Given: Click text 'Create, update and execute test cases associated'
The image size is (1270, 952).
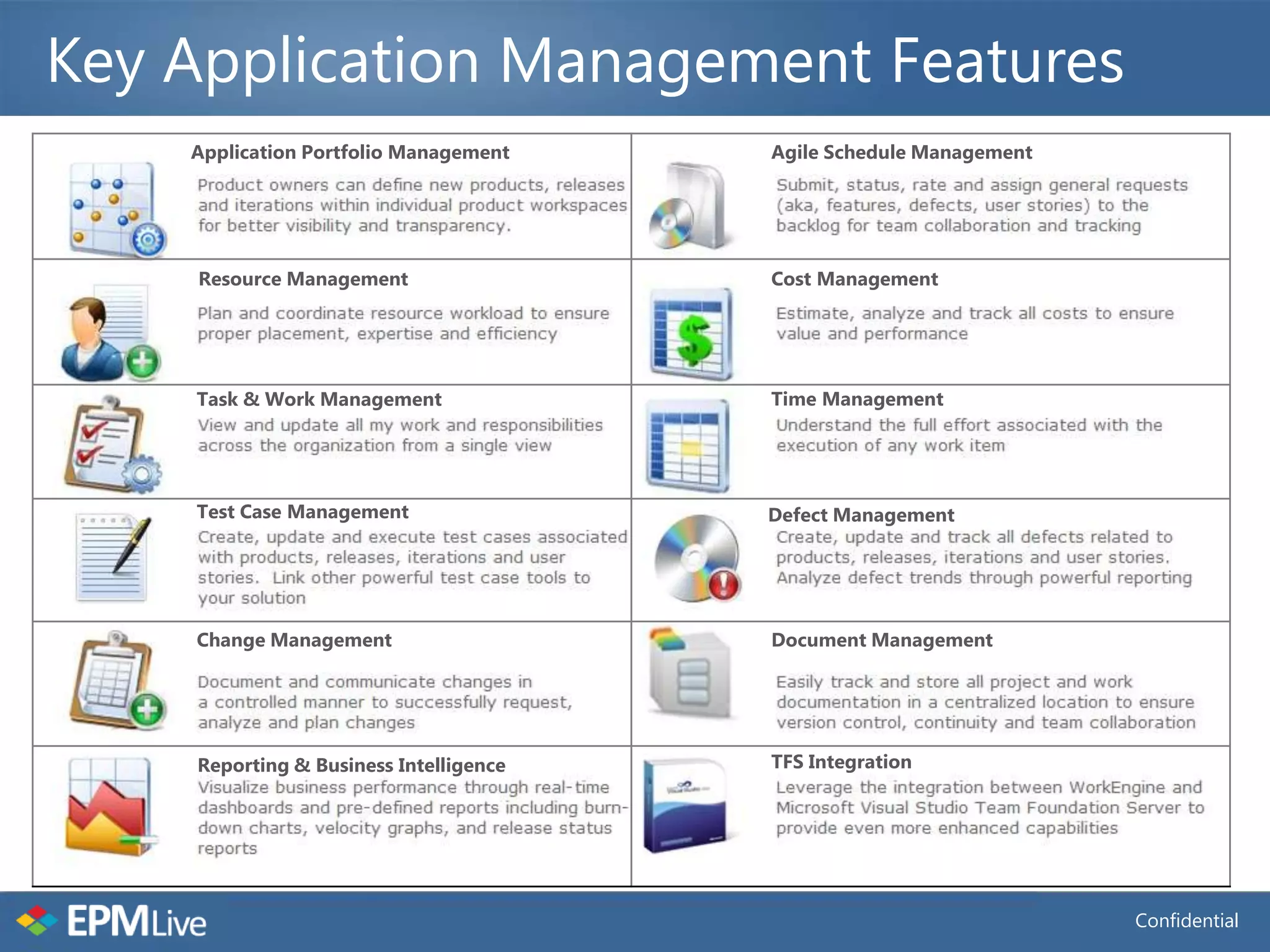Looking at the screenshot, I should [x=412, y=537].
